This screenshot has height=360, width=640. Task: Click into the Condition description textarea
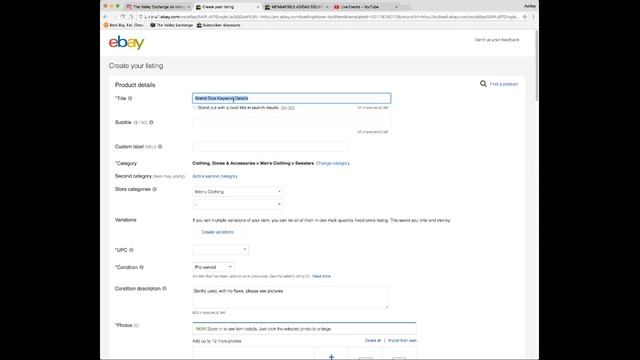tap(290, 297)
